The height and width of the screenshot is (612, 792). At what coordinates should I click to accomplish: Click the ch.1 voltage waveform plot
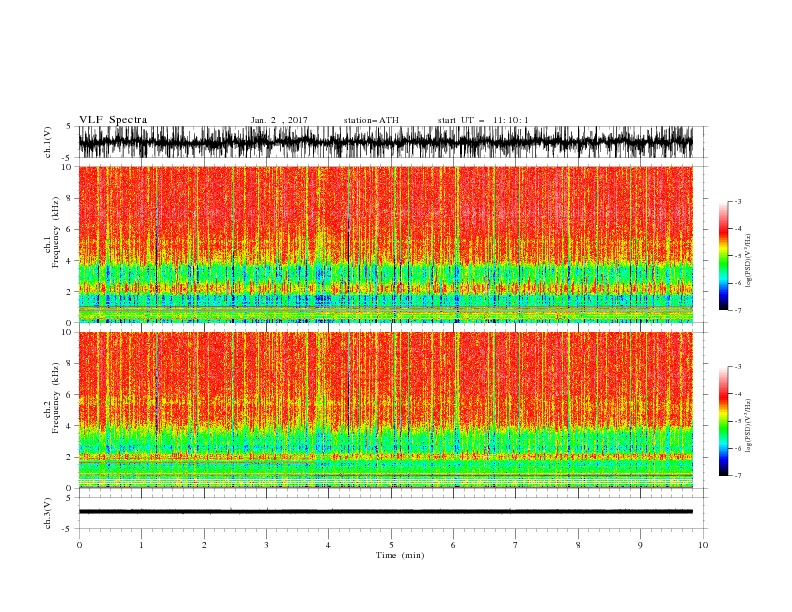tap(385, 142)
